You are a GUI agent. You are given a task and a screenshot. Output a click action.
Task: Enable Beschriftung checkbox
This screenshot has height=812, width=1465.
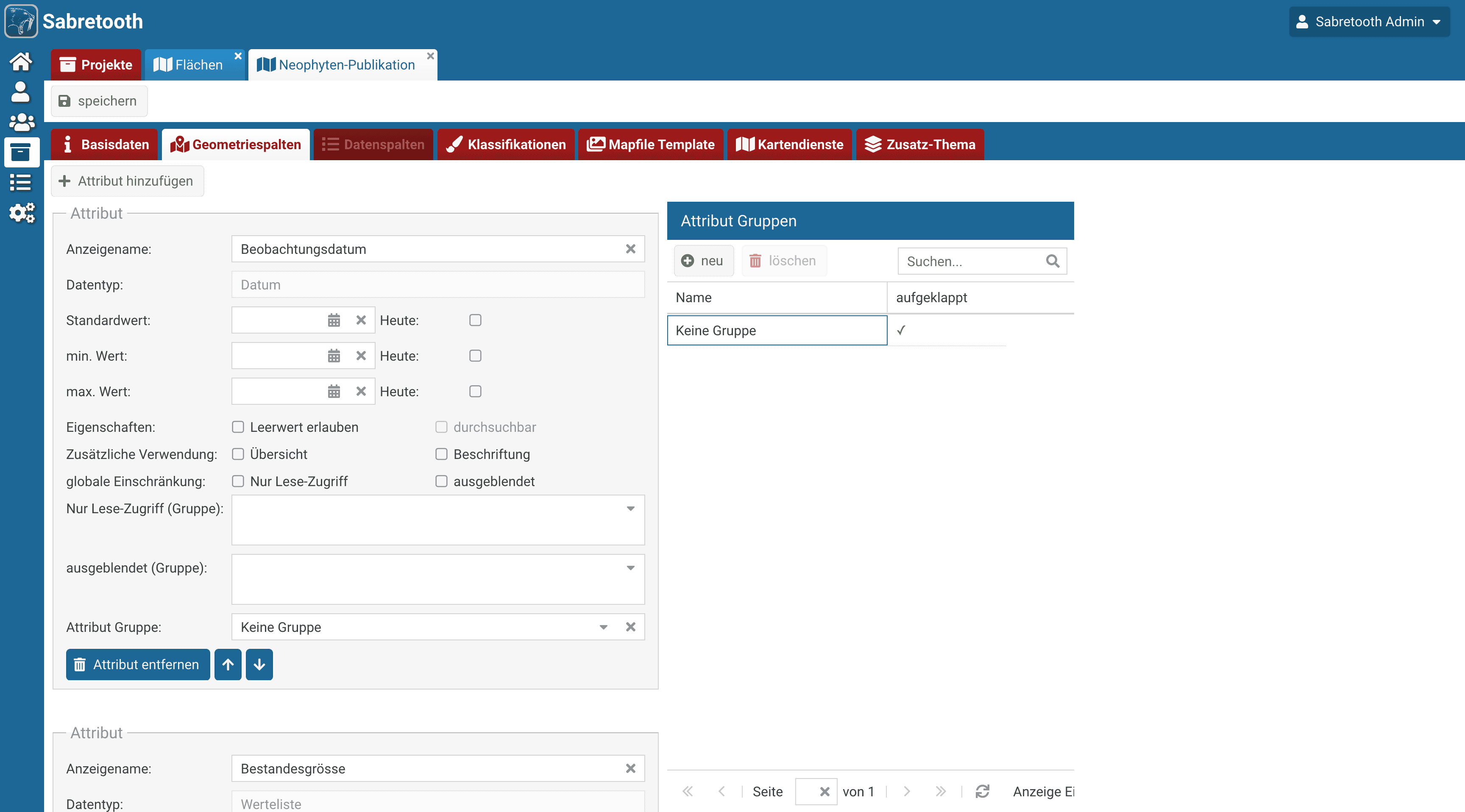pyautogui.click(x=441, y=454)
